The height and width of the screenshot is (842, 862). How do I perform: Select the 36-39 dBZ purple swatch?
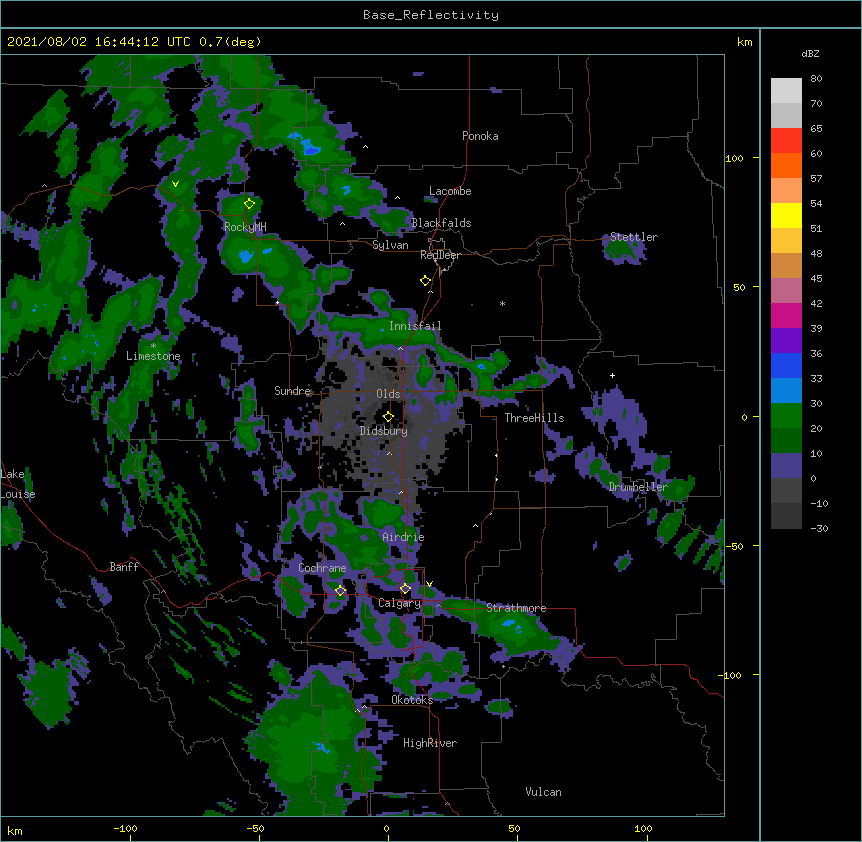(786, 341)
